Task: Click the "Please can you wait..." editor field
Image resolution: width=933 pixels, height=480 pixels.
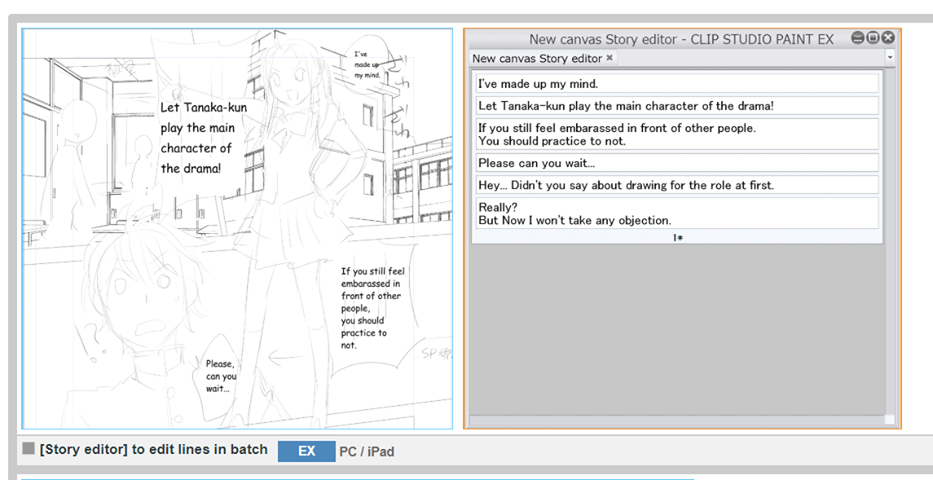Action: click(676, 163)
